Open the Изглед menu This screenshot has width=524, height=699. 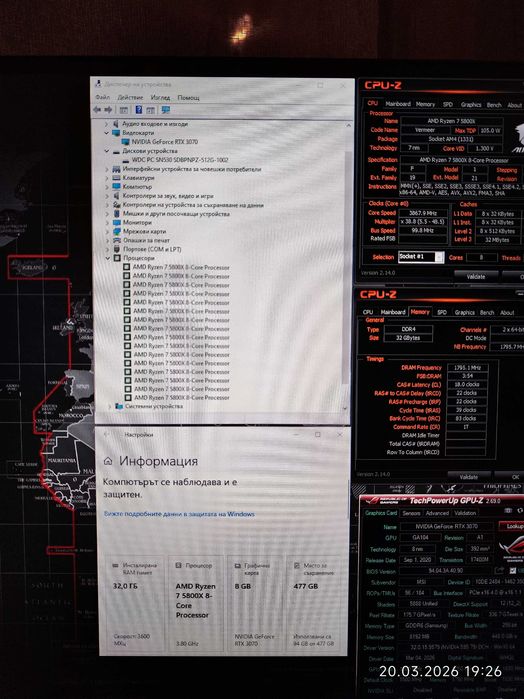click(x=160, y=97)
